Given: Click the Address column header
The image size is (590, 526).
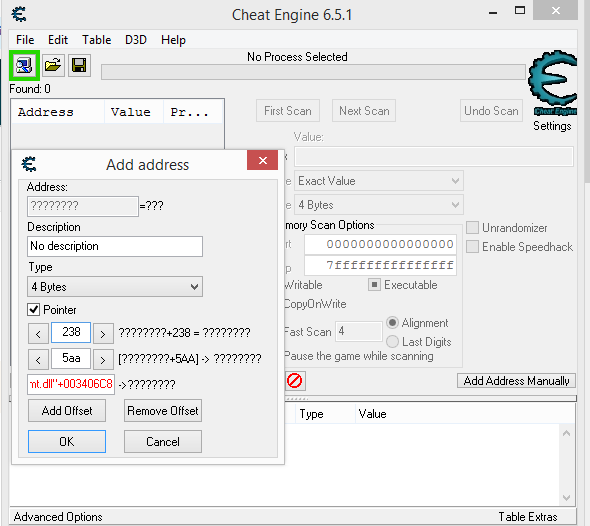Looking at the screenshot, I should 58,112.
